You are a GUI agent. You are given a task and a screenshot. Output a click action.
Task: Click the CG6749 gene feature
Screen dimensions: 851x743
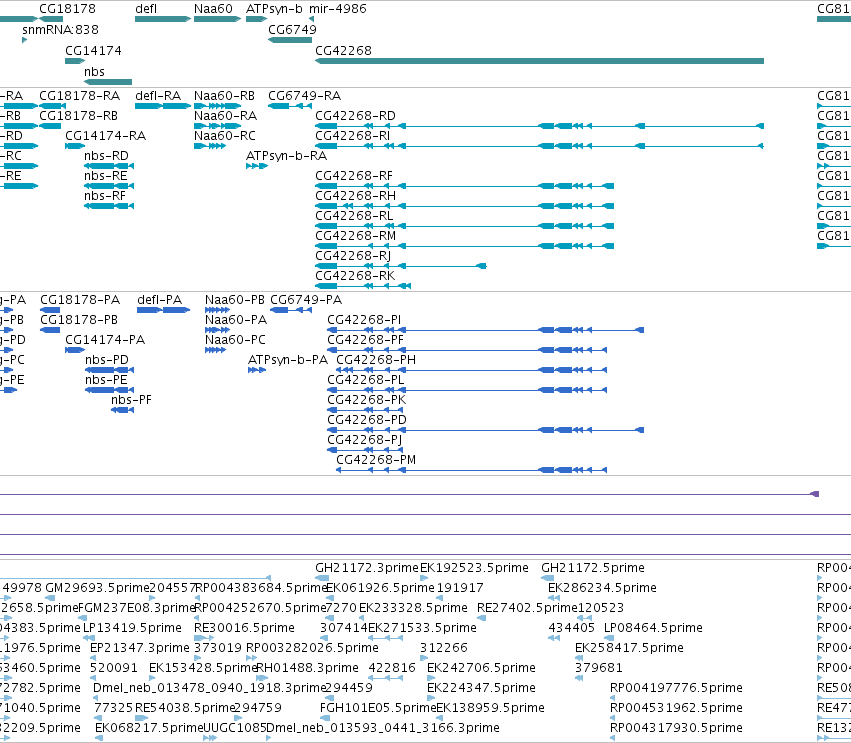pos(290,40)
